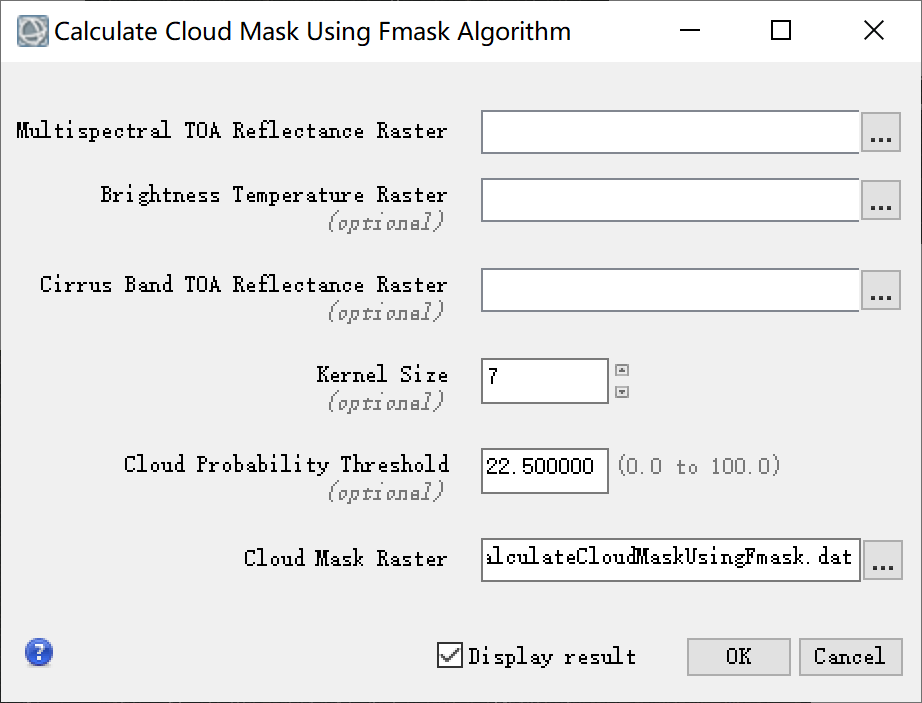Viewport: 922px width, 703px height.
Task: Click the Multispectral TOA Reflectance Raster field
Action: coord(669,132)
